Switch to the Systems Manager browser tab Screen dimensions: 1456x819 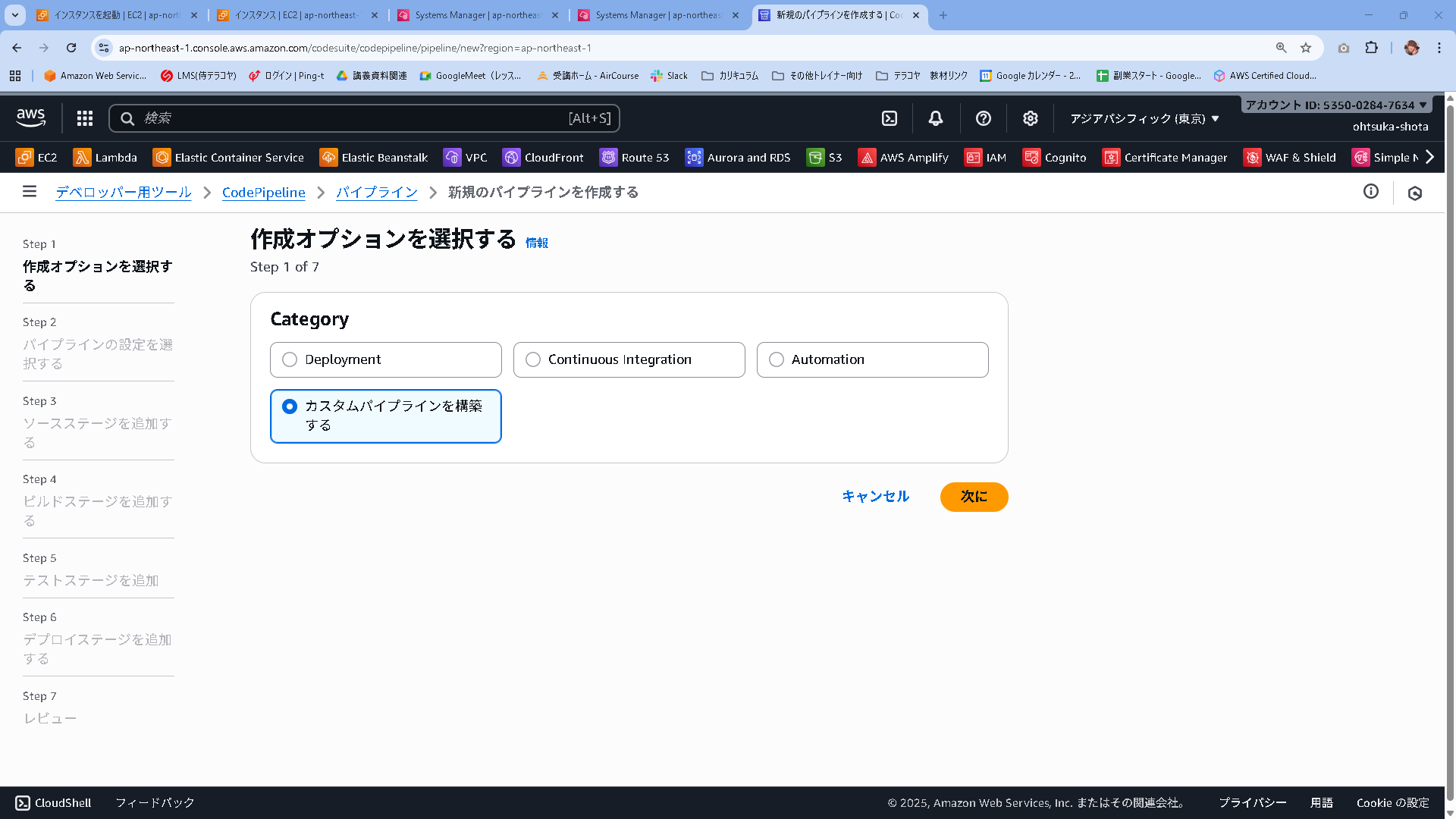click(478, 15)
